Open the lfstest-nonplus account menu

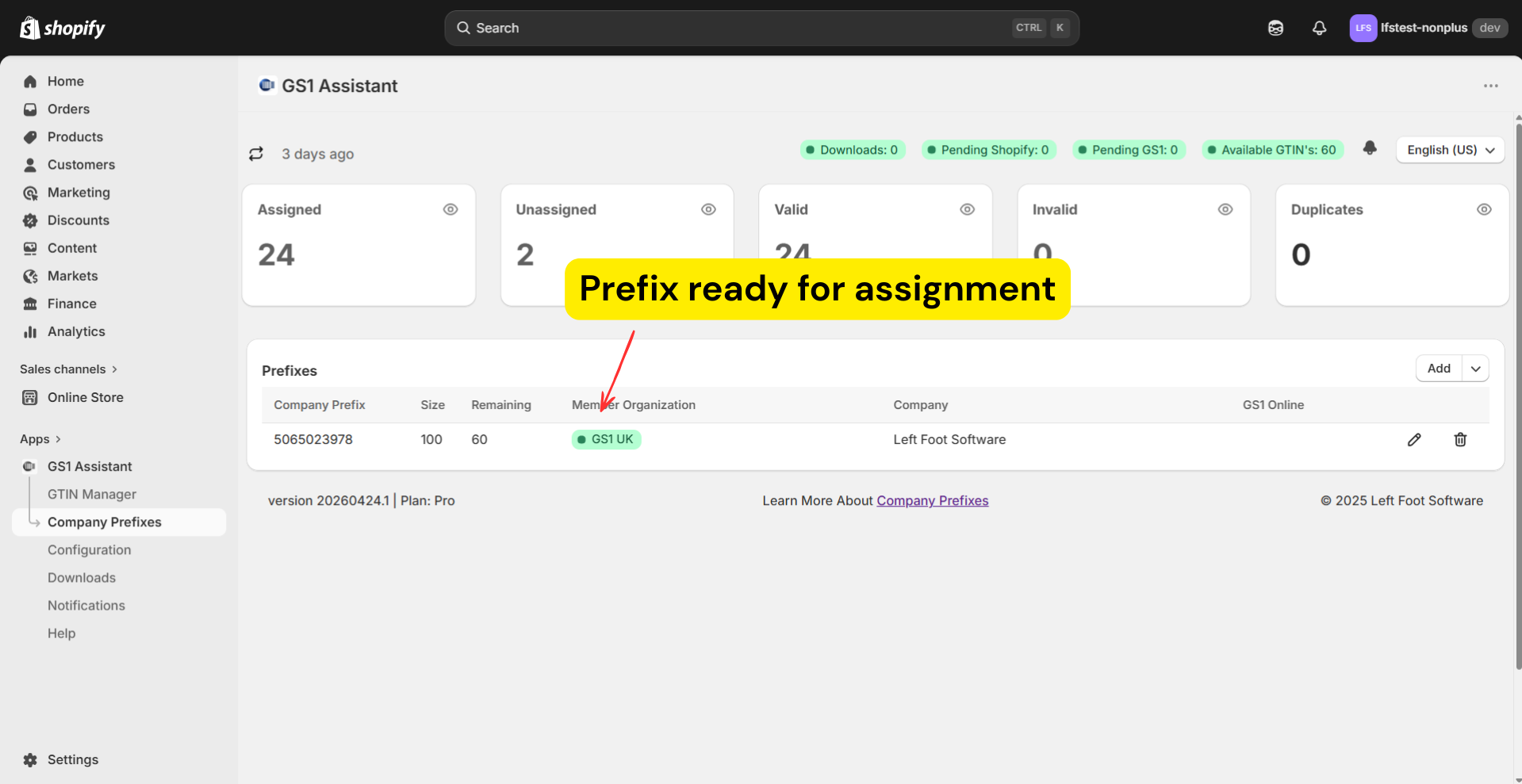[1428, 28]
